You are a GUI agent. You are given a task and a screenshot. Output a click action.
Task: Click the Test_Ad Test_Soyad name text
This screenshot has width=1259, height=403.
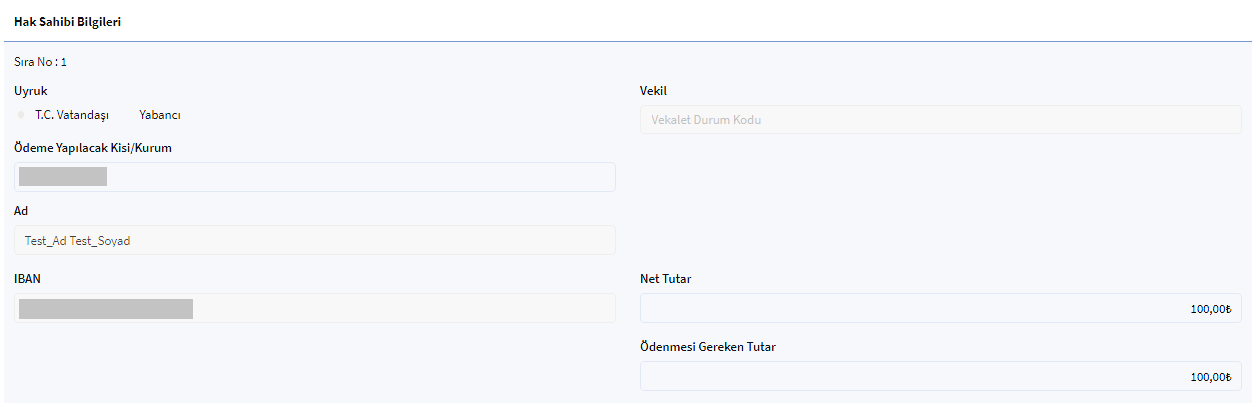coord(78,241)
